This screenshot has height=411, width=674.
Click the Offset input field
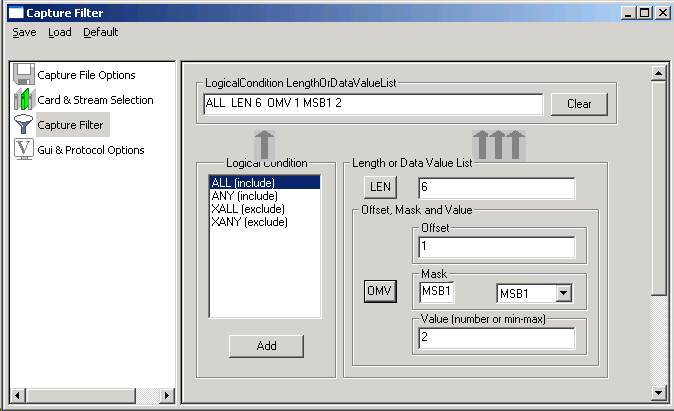pos(496,247)
